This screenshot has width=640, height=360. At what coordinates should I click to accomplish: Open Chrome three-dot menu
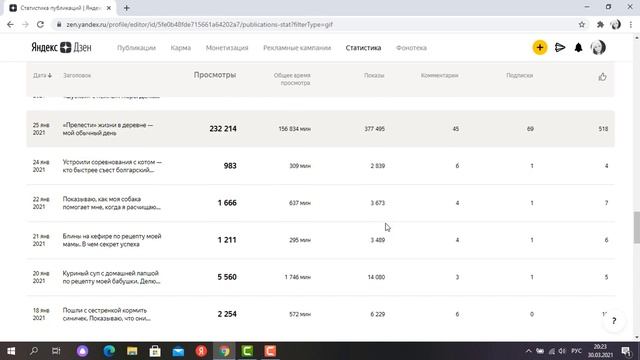(631, 24)
